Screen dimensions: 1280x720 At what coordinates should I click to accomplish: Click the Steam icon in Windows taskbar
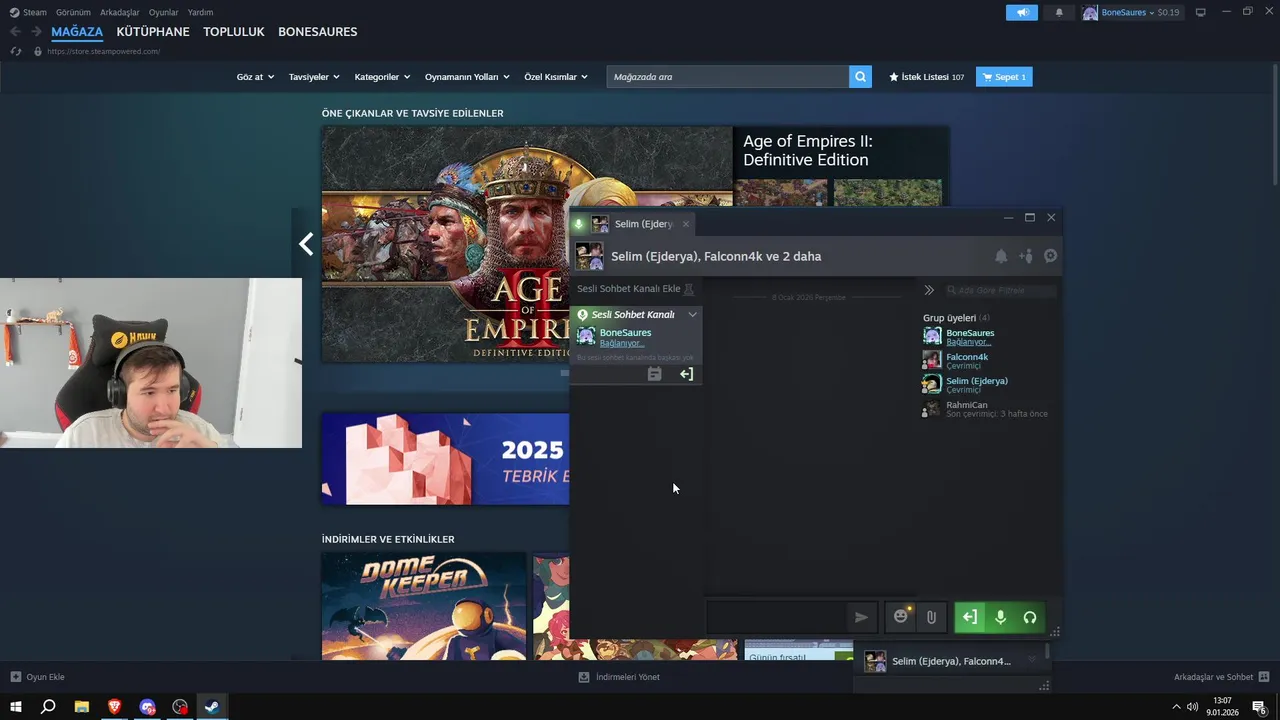tap(212, 706)
